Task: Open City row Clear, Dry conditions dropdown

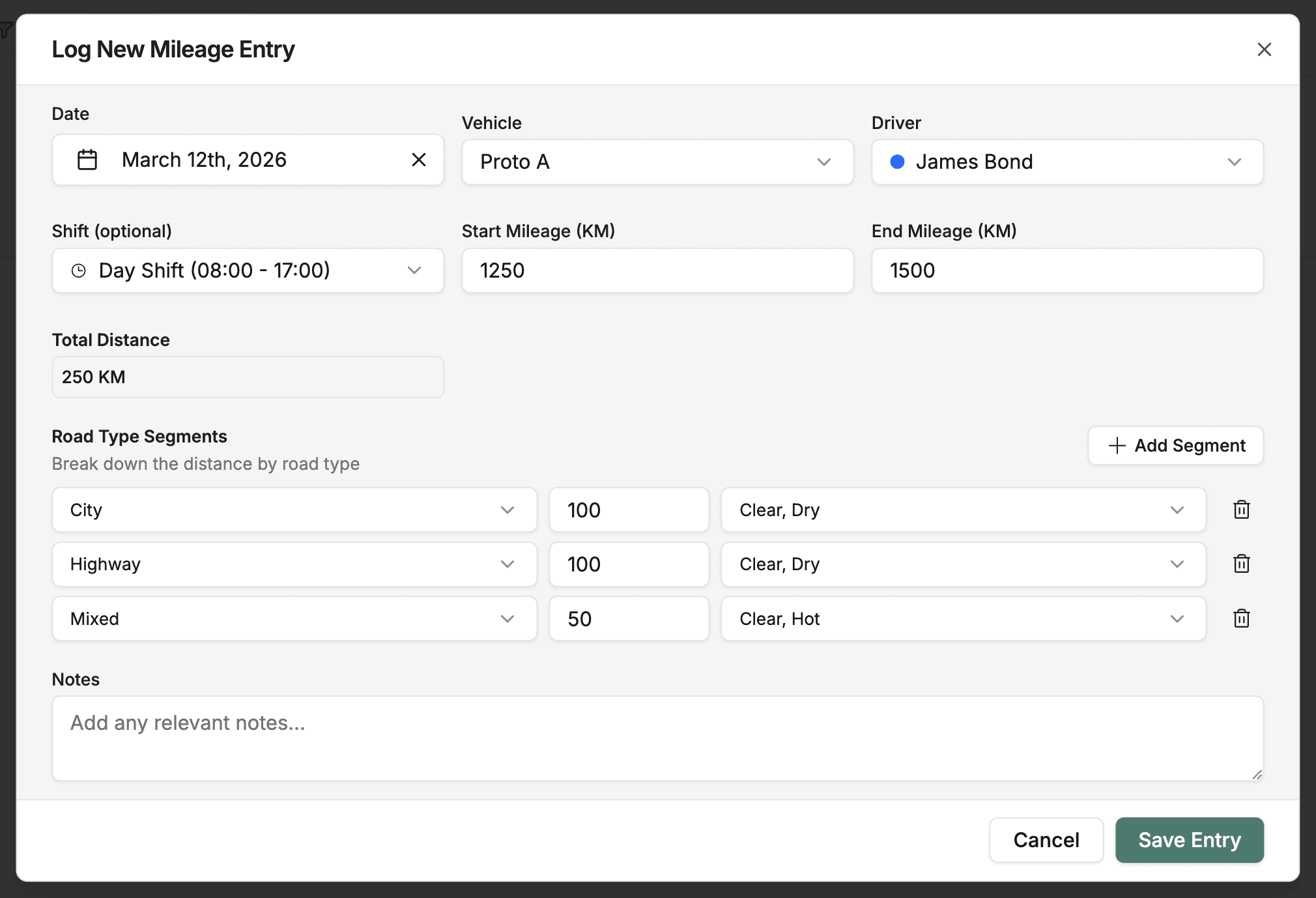Action: [964, 510]
